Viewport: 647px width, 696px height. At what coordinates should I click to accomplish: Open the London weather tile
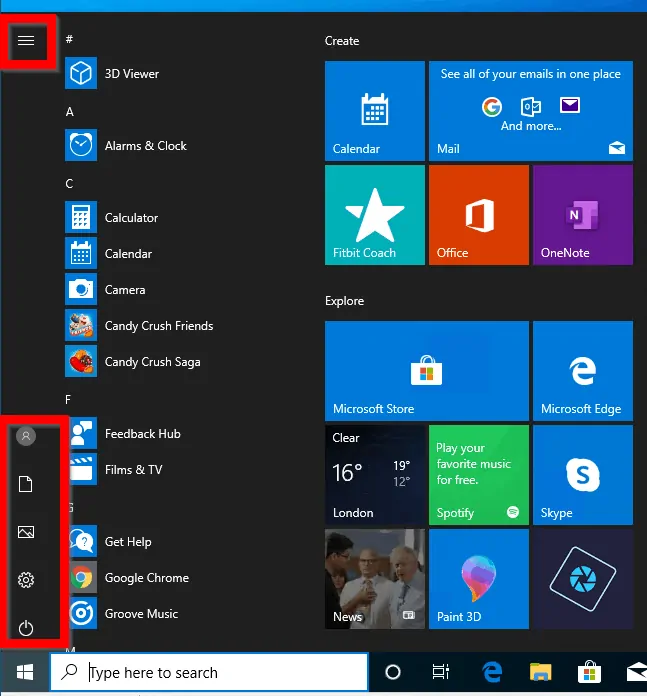coord(375,475)
